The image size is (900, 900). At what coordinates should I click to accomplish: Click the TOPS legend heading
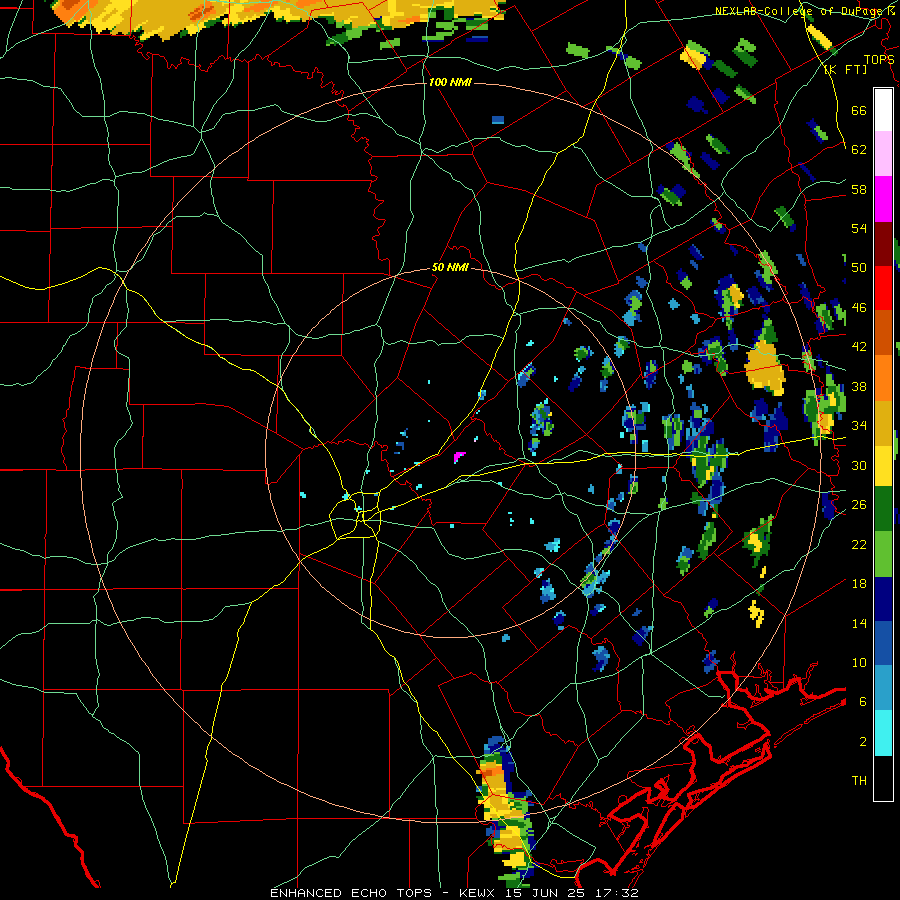click(x=879, y=59)
